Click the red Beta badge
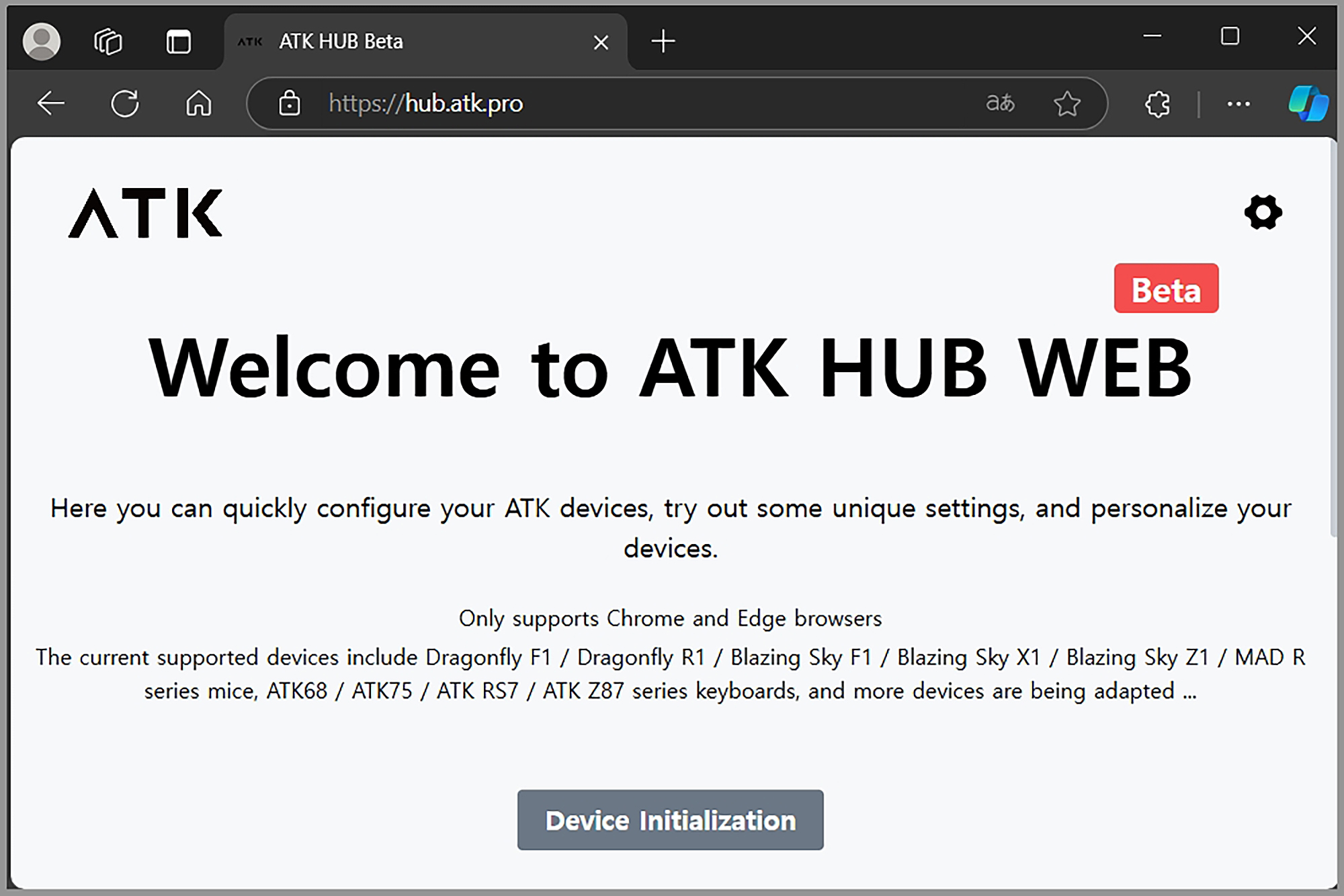Viewport: 1344px width, 896px height. [1166, 289]
